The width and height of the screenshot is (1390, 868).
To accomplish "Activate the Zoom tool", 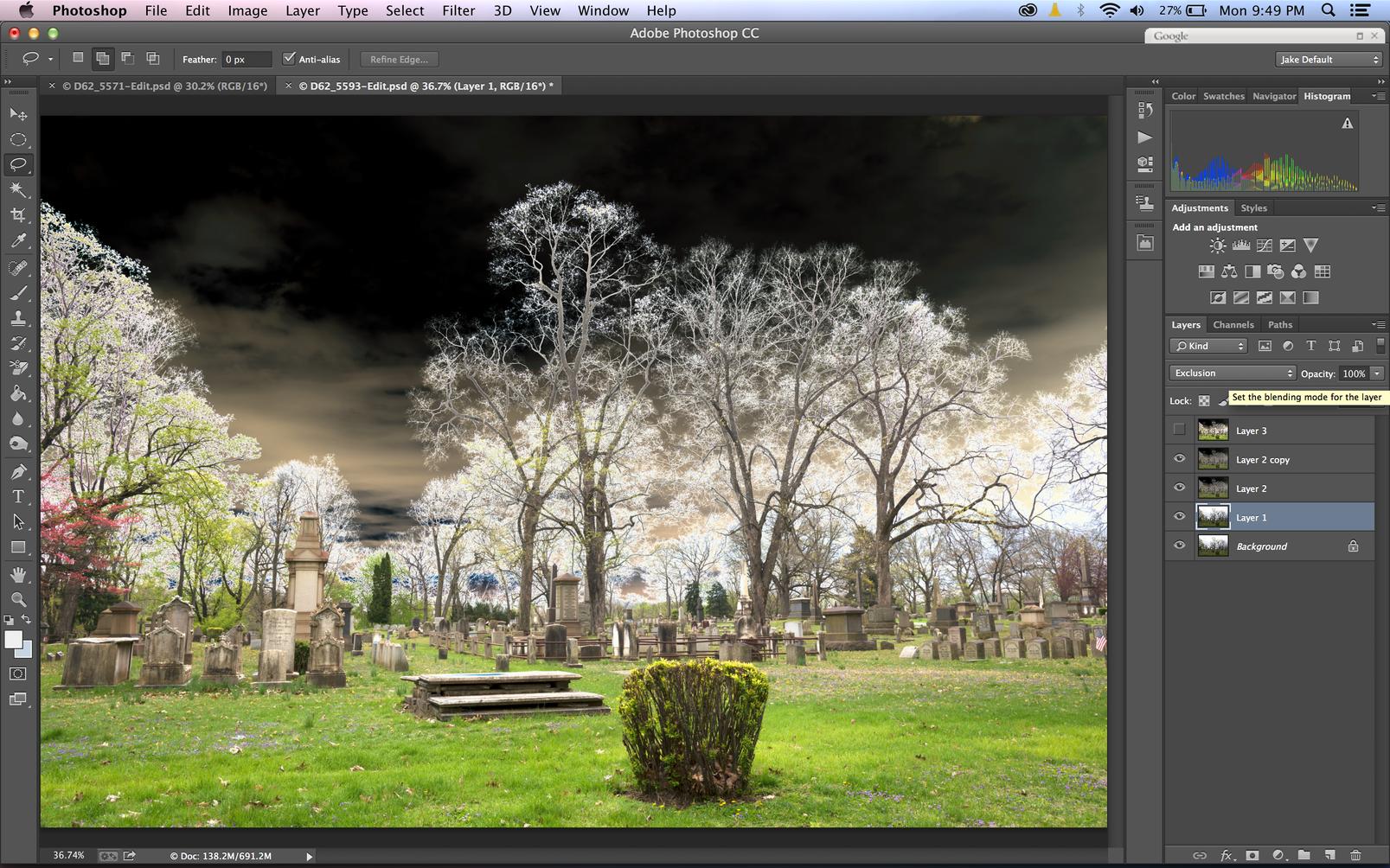I will (x=18, y=599).
